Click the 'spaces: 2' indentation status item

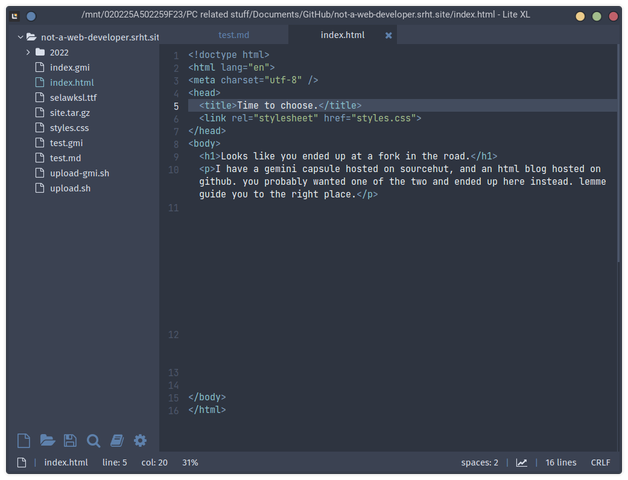479,463
